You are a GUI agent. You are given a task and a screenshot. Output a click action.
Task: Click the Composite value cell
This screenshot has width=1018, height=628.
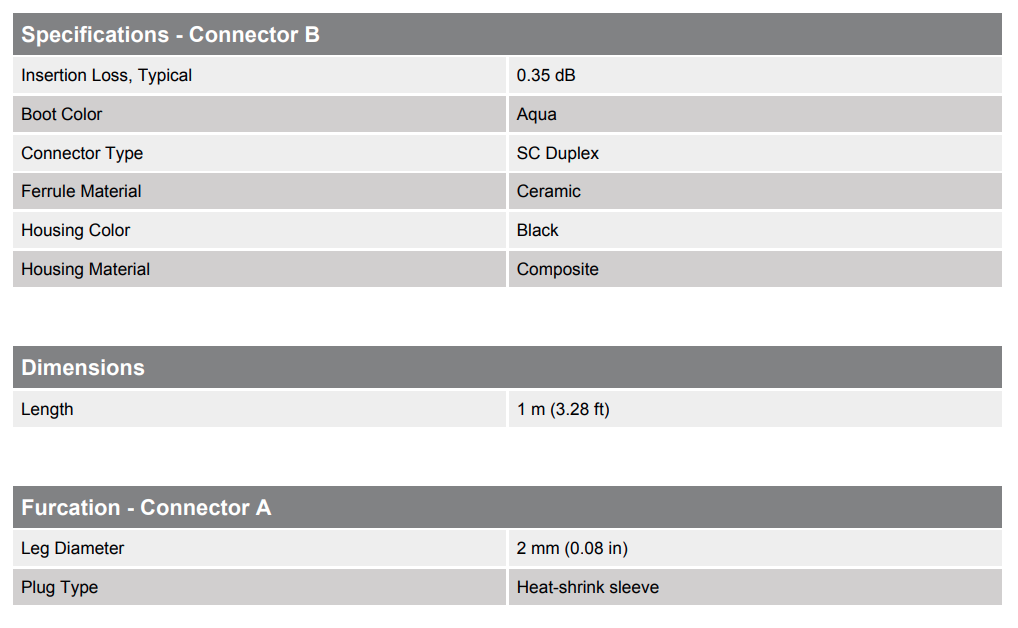coord(755,269)
